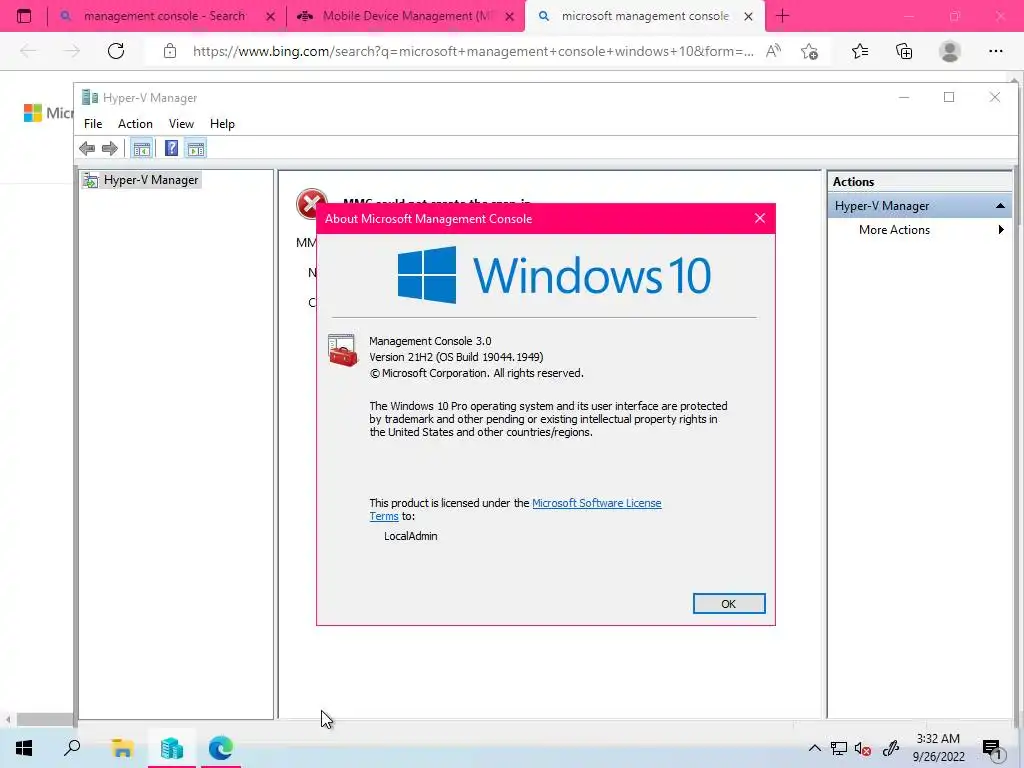Open Help via the blue question-mark toolbar icon
The image size is (1024, 768).
pos(171,149)
